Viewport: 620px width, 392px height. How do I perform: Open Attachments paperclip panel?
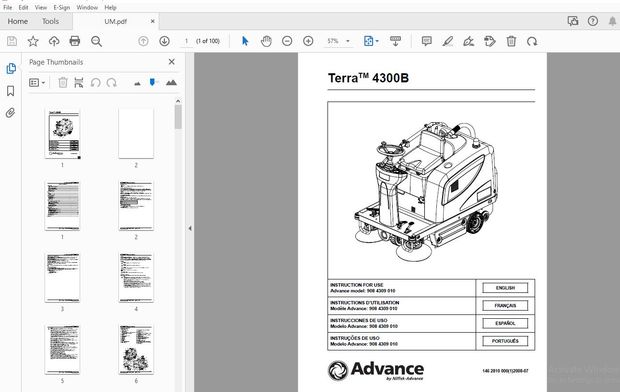coord(11,113)
